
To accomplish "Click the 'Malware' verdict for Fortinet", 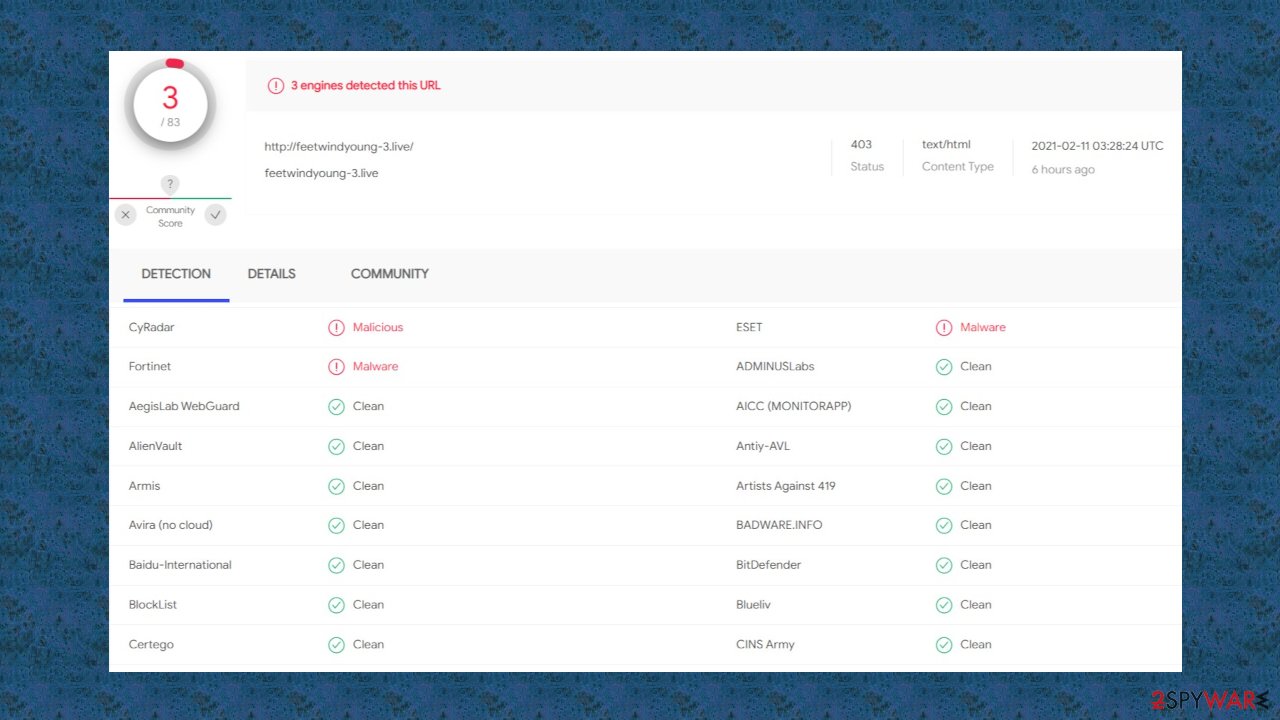I will tap(376, 367).
